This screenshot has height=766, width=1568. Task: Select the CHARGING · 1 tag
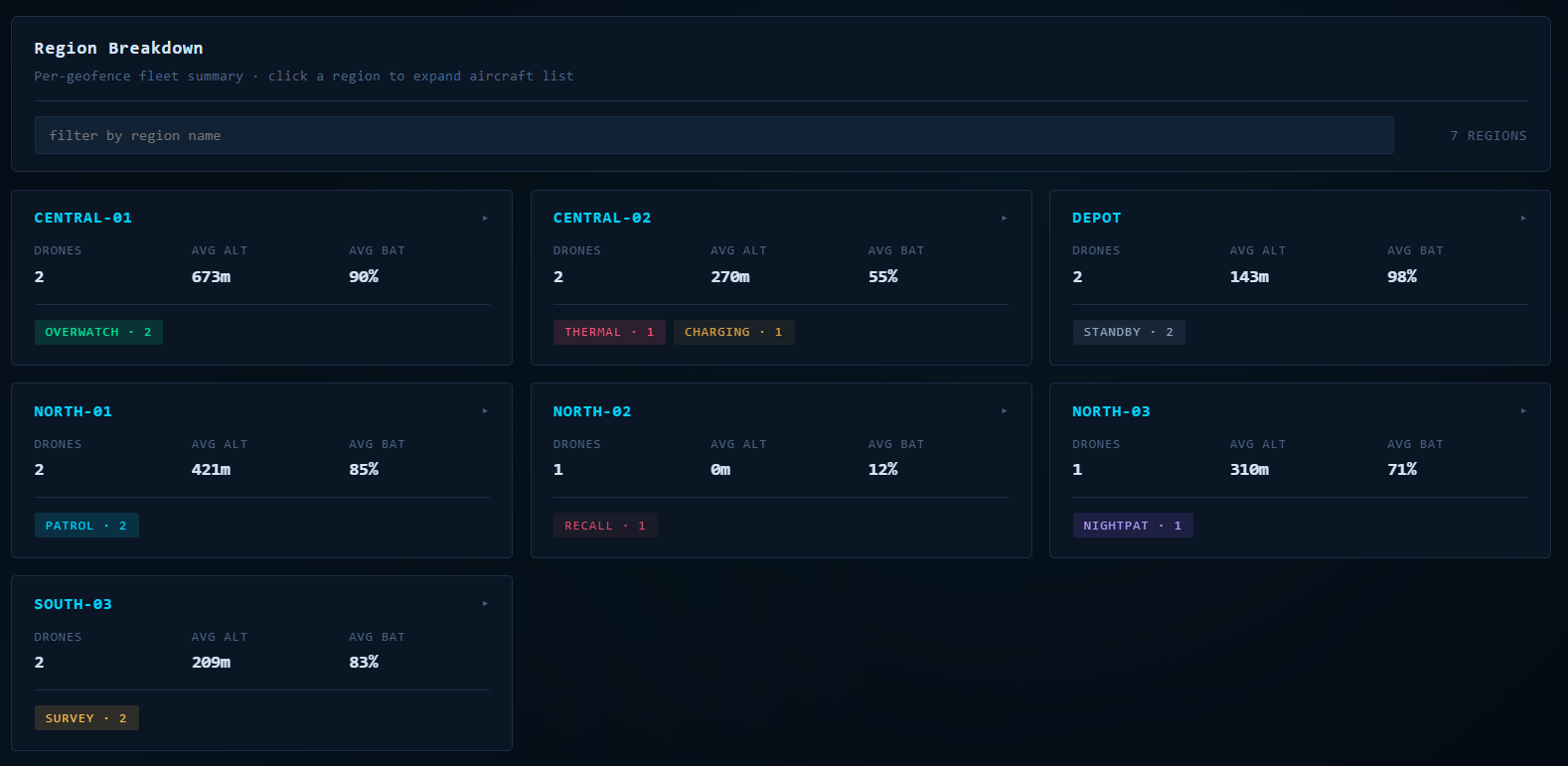(733, 332)
